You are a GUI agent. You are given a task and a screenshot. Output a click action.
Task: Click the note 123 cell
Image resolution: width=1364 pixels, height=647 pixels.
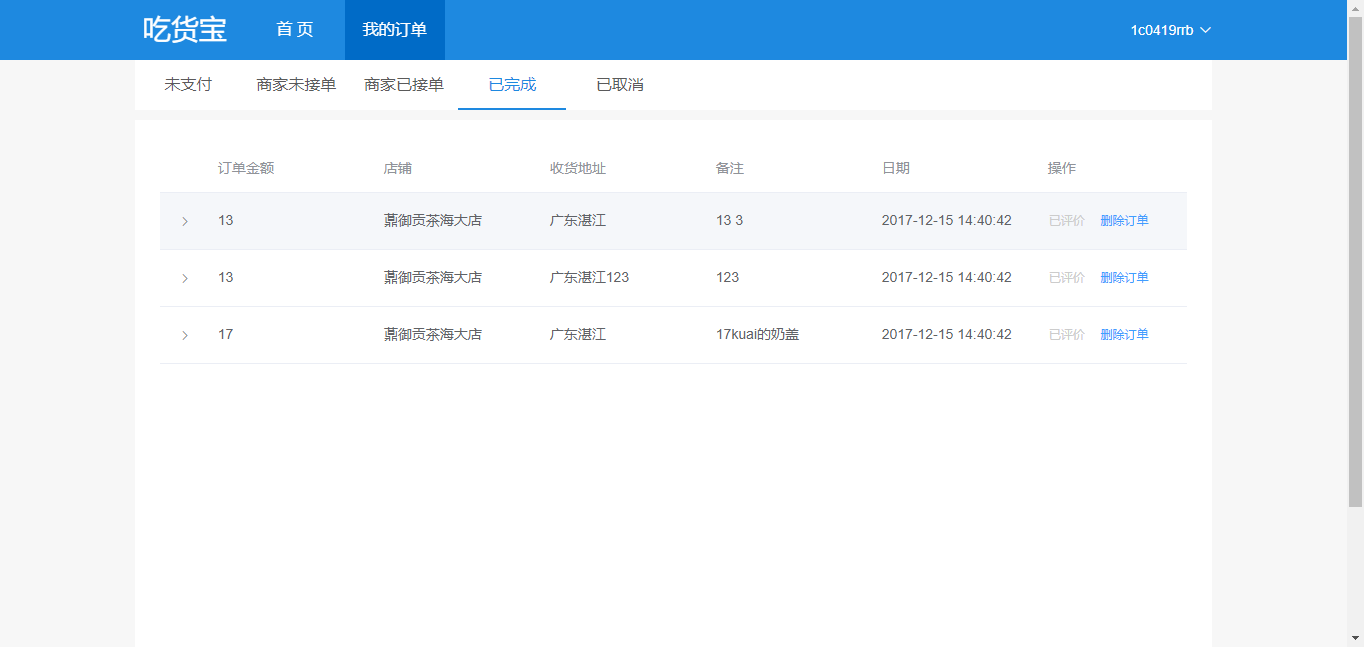tap(728, 278)
